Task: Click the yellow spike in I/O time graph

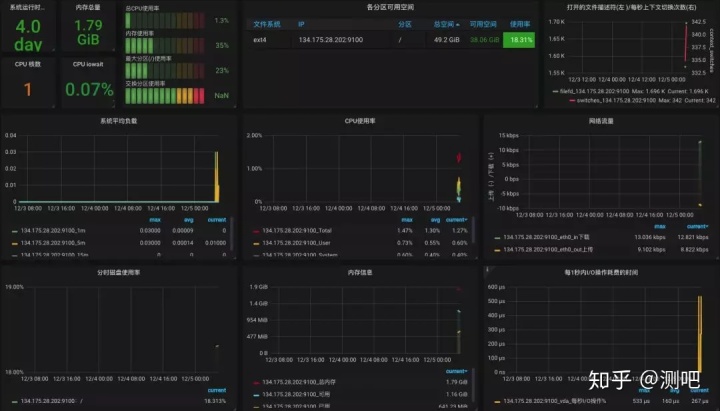Action: [700, 334]
